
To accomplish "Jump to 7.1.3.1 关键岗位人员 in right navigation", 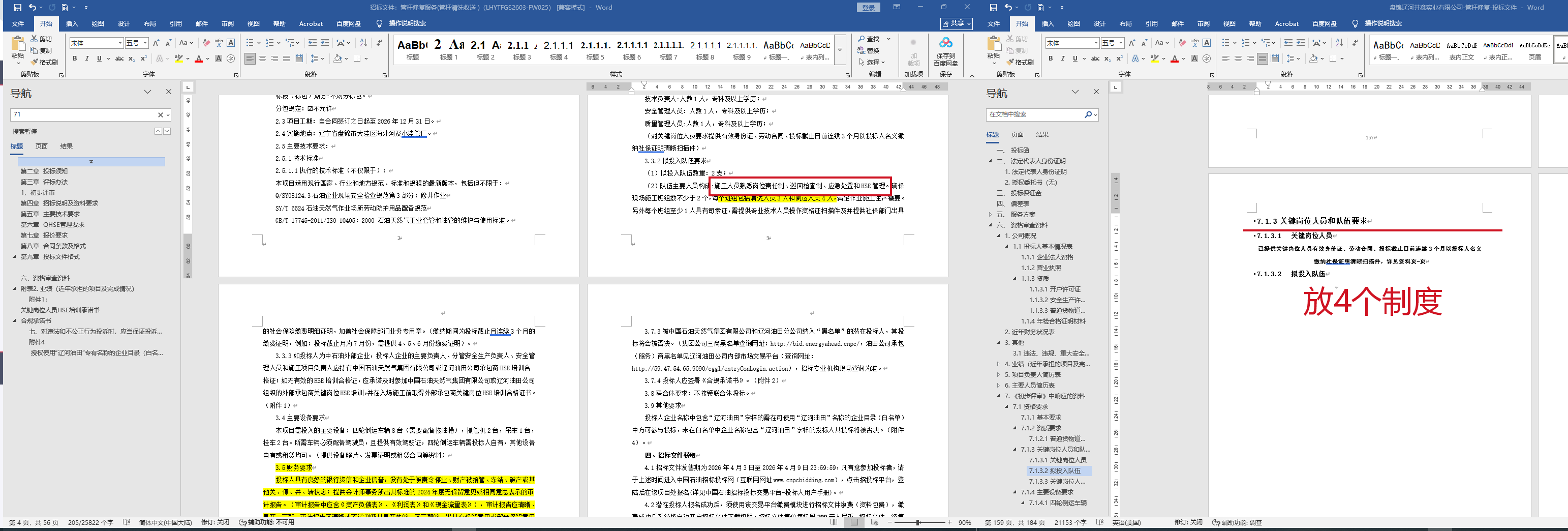I will coord(1057,460).
